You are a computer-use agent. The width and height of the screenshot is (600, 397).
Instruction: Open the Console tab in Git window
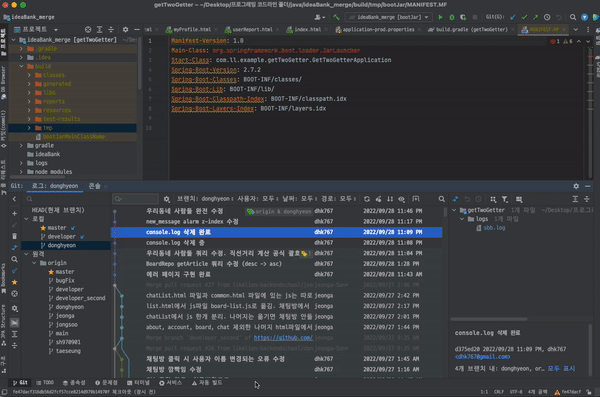click(95, 186)
